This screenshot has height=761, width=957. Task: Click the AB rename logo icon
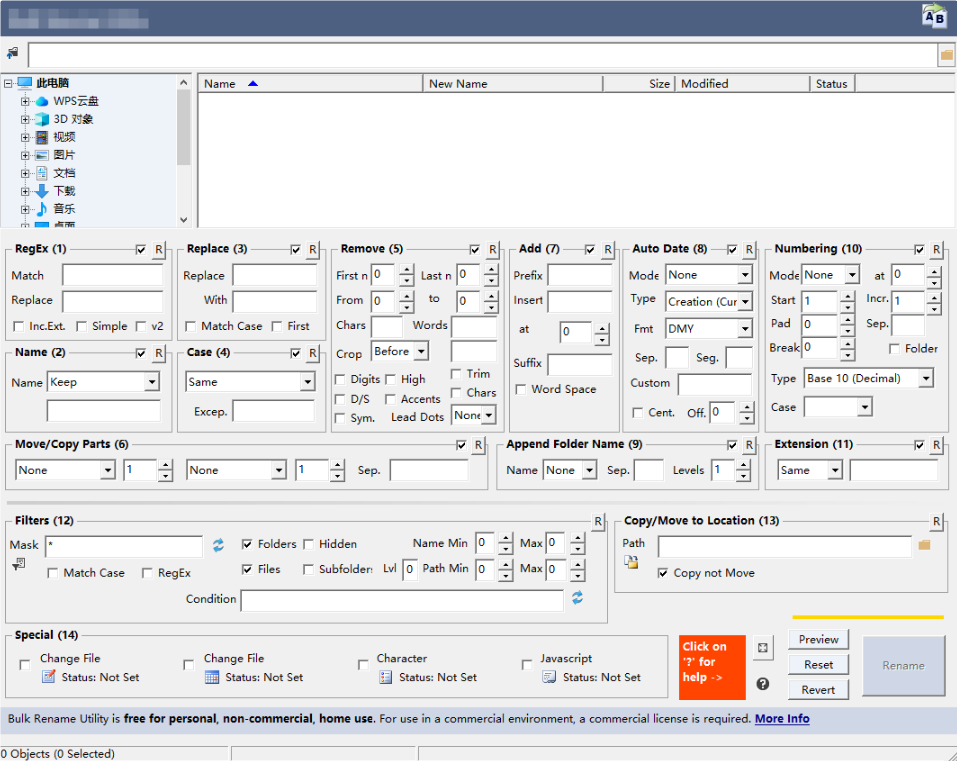934,15
